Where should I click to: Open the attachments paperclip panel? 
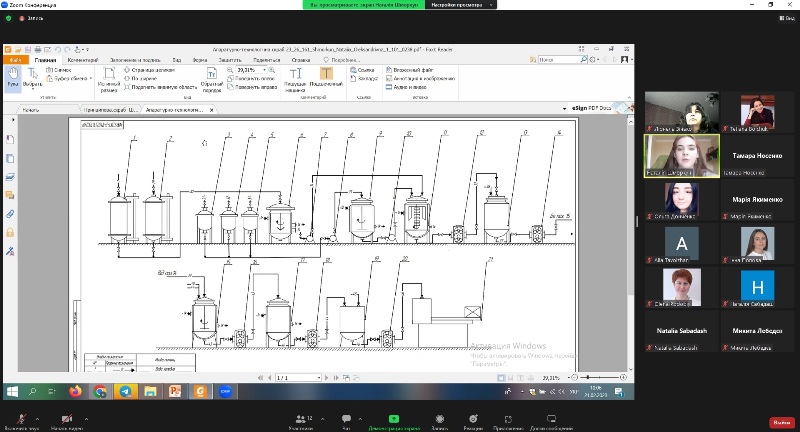(x=10, y=213)
